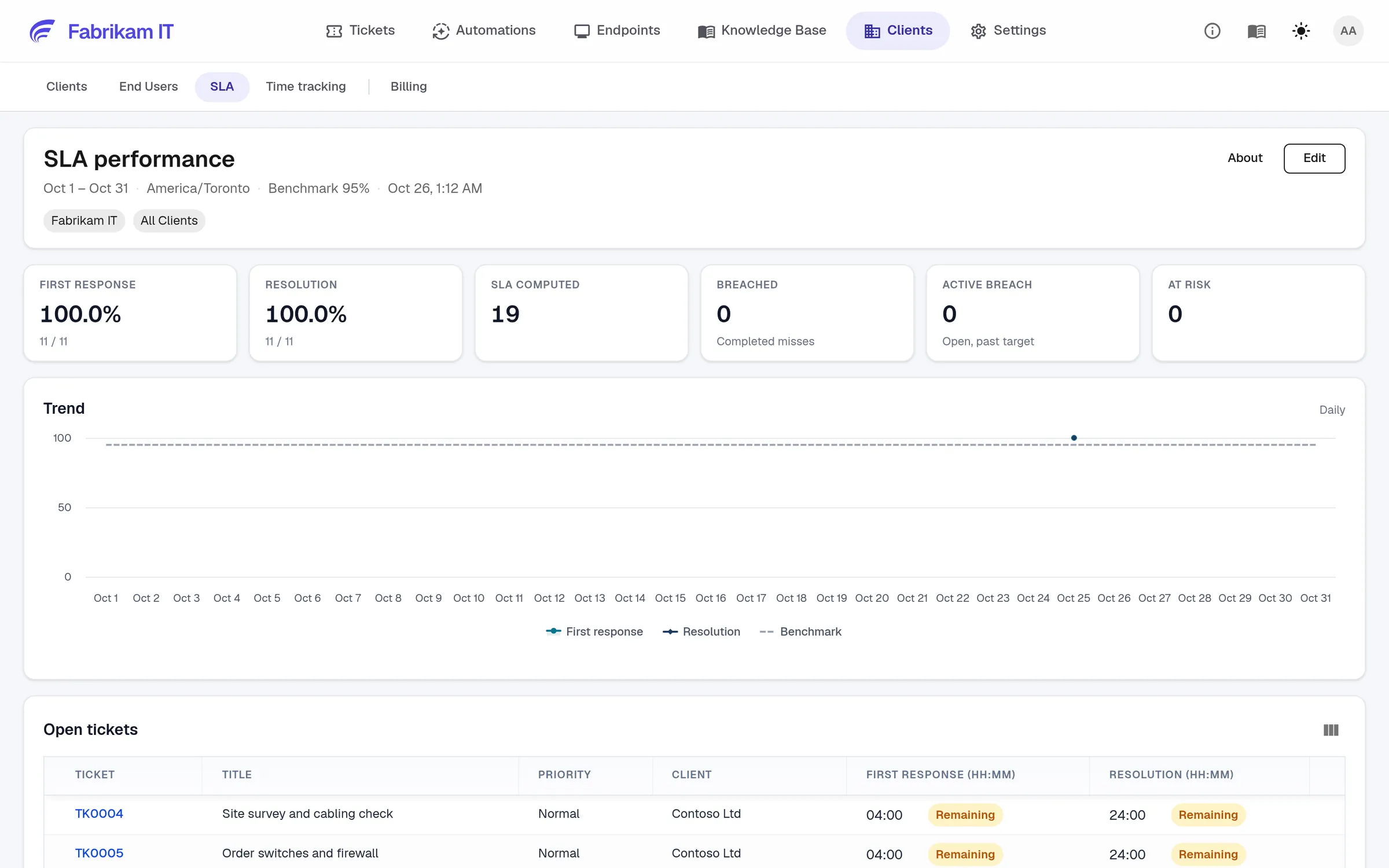Open Settings from the top navigation
1389x868 pixels.
coord(1008,31)
